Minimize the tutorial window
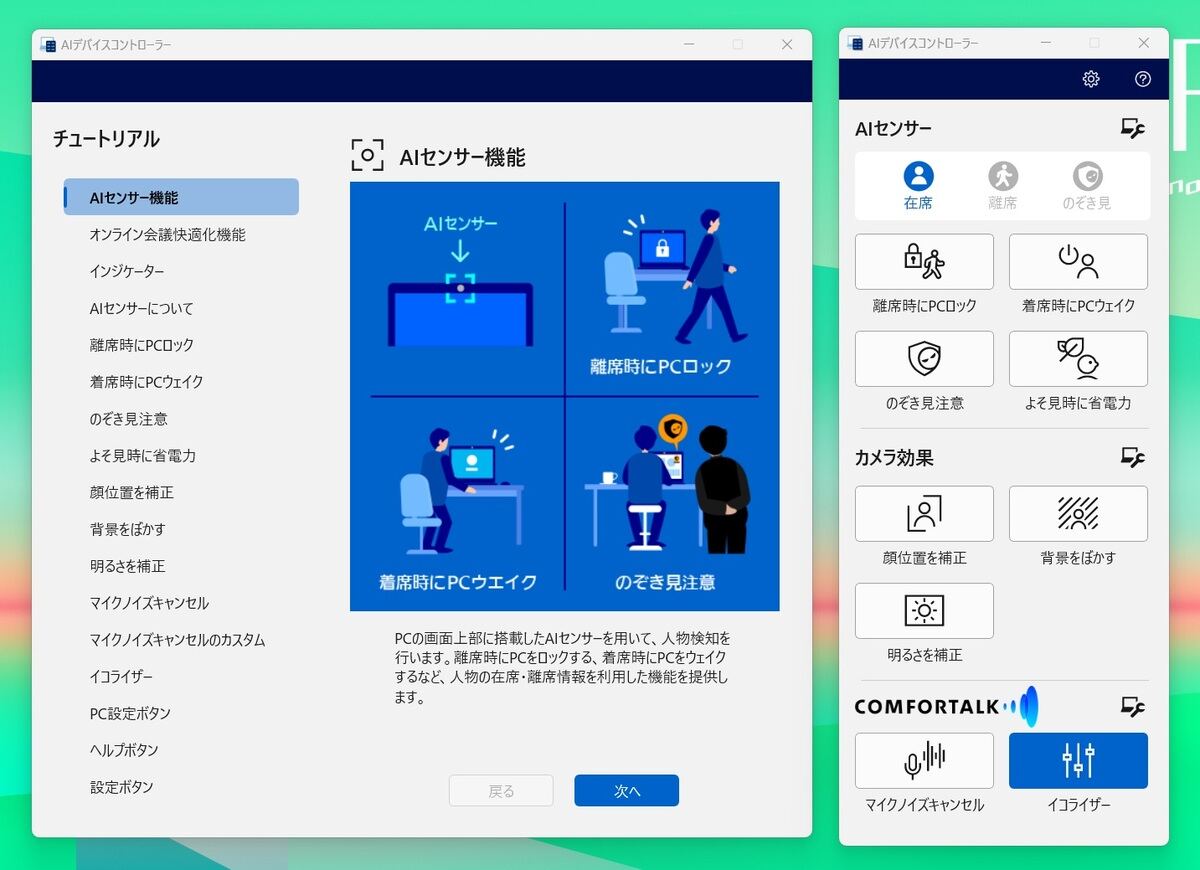The width and height of the screenshot is (1200, 870). (689, 44)
